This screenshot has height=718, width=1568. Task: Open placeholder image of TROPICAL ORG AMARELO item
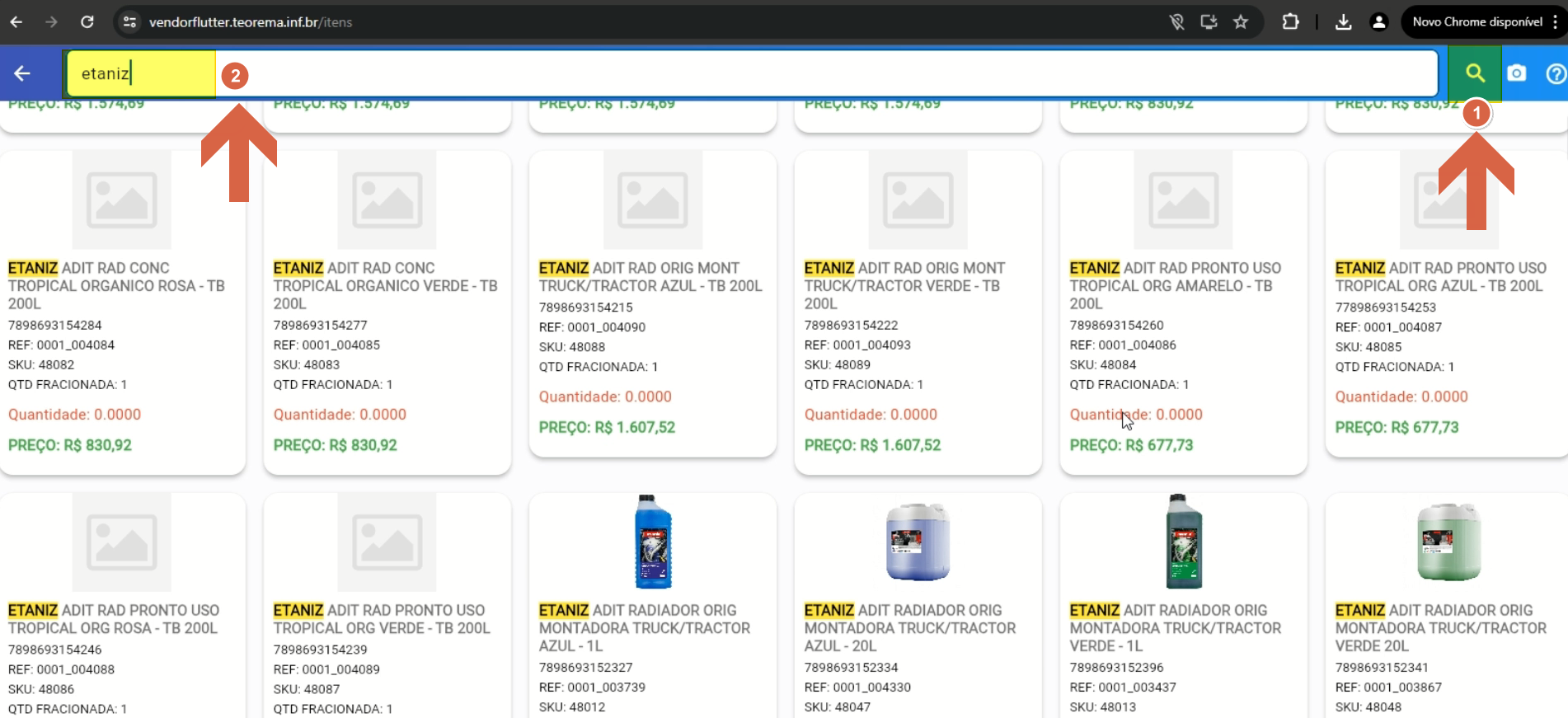pyautogui.click(x=1184, y=199)
